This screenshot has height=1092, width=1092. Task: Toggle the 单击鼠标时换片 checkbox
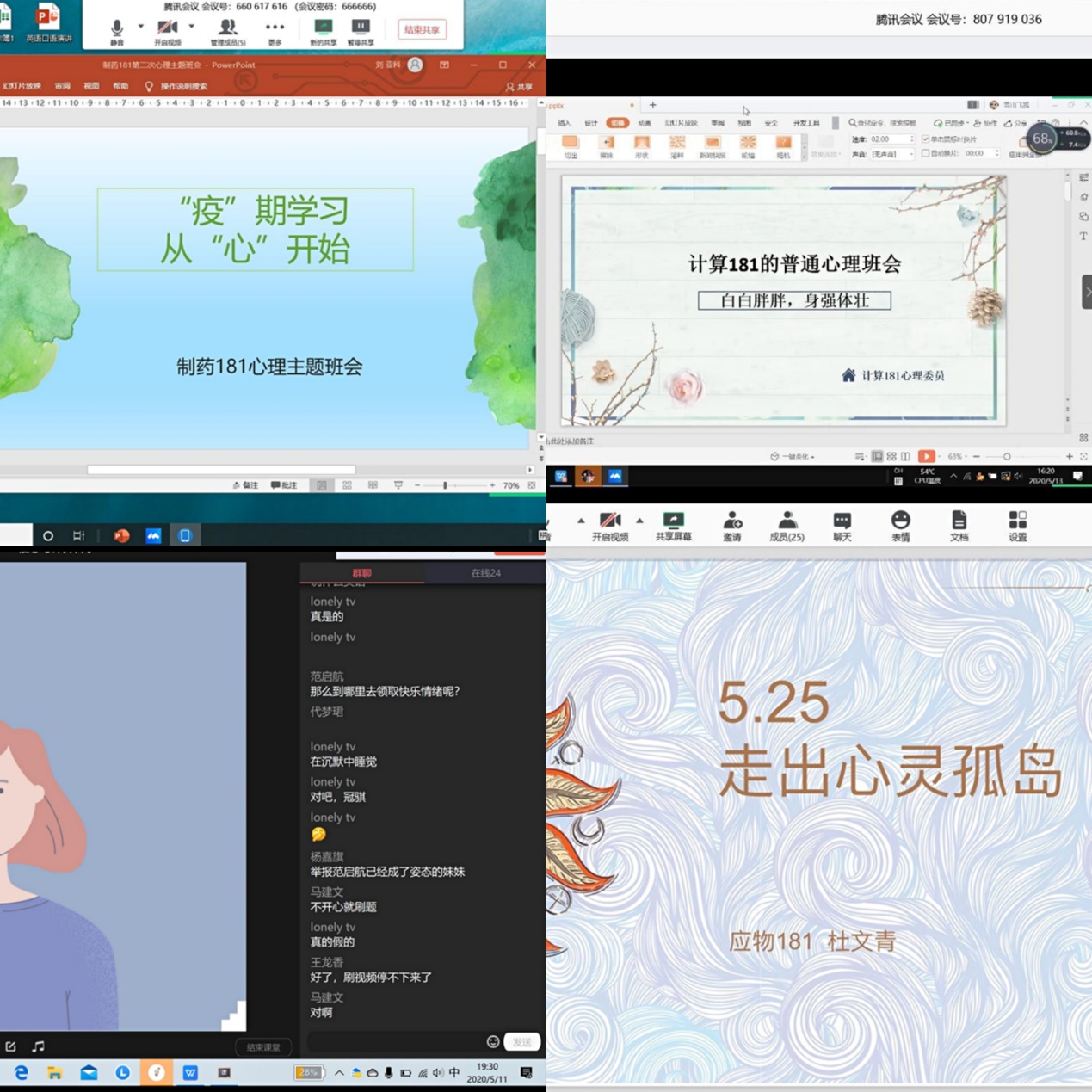pyautogui.click(x=926, y=139)
